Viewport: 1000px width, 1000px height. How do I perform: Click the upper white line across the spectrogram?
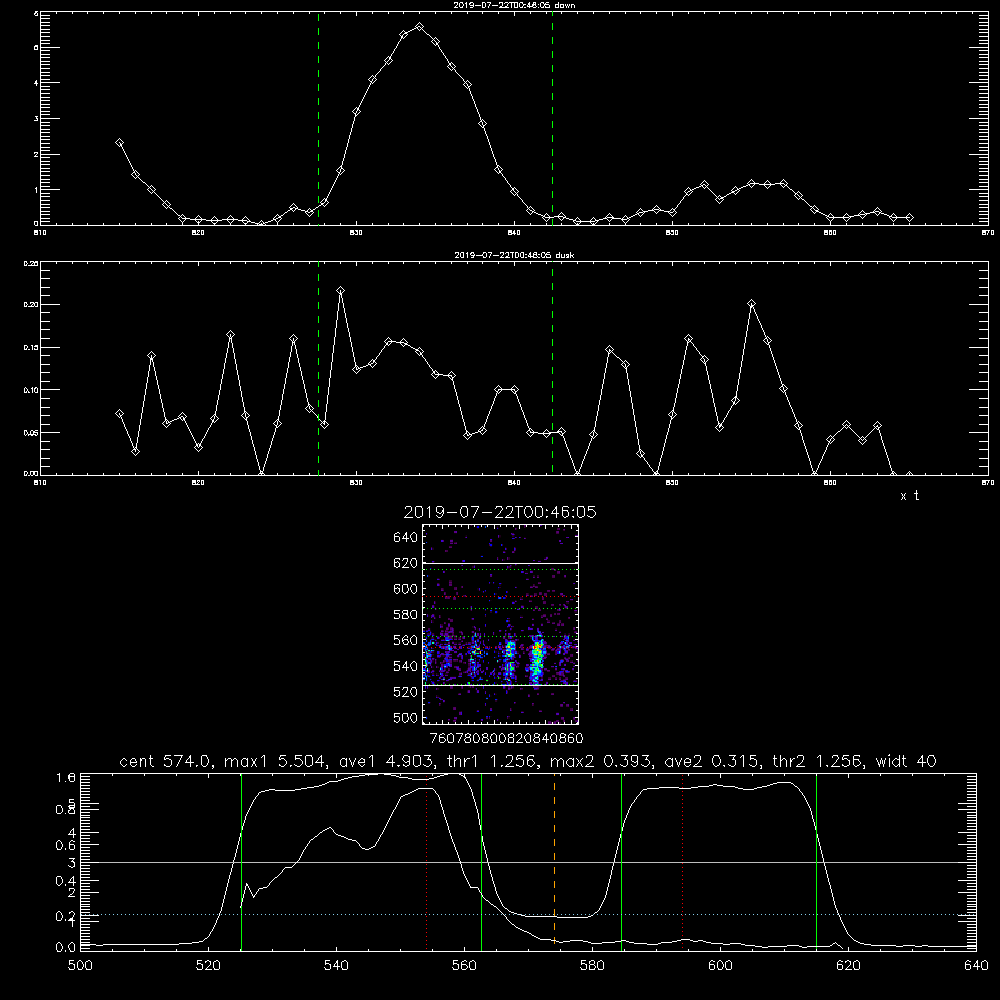[501, 563]
